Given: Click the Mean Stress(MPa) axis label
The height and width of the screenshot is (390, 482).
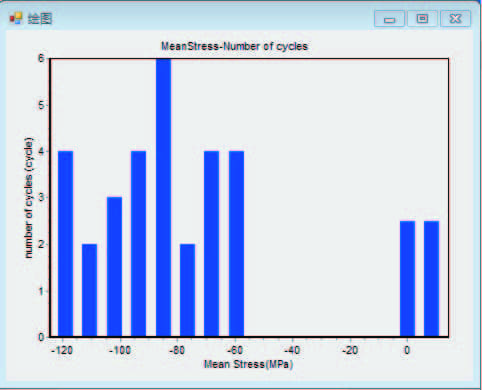Looking at the screenshot, I should coord(248,364).
